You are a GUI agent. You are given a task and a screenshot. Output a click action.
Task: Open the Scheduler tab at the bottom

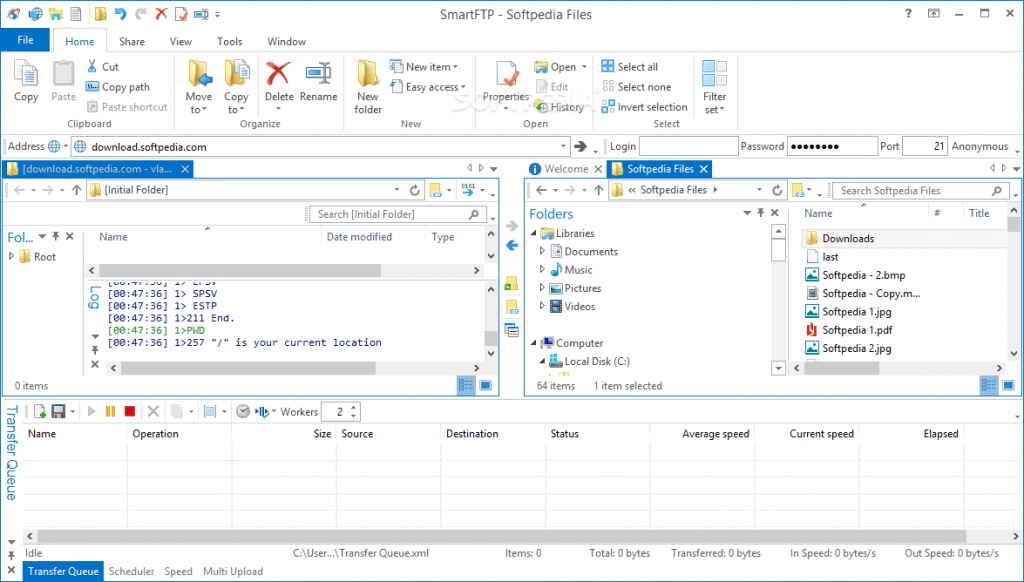(131, 571)
